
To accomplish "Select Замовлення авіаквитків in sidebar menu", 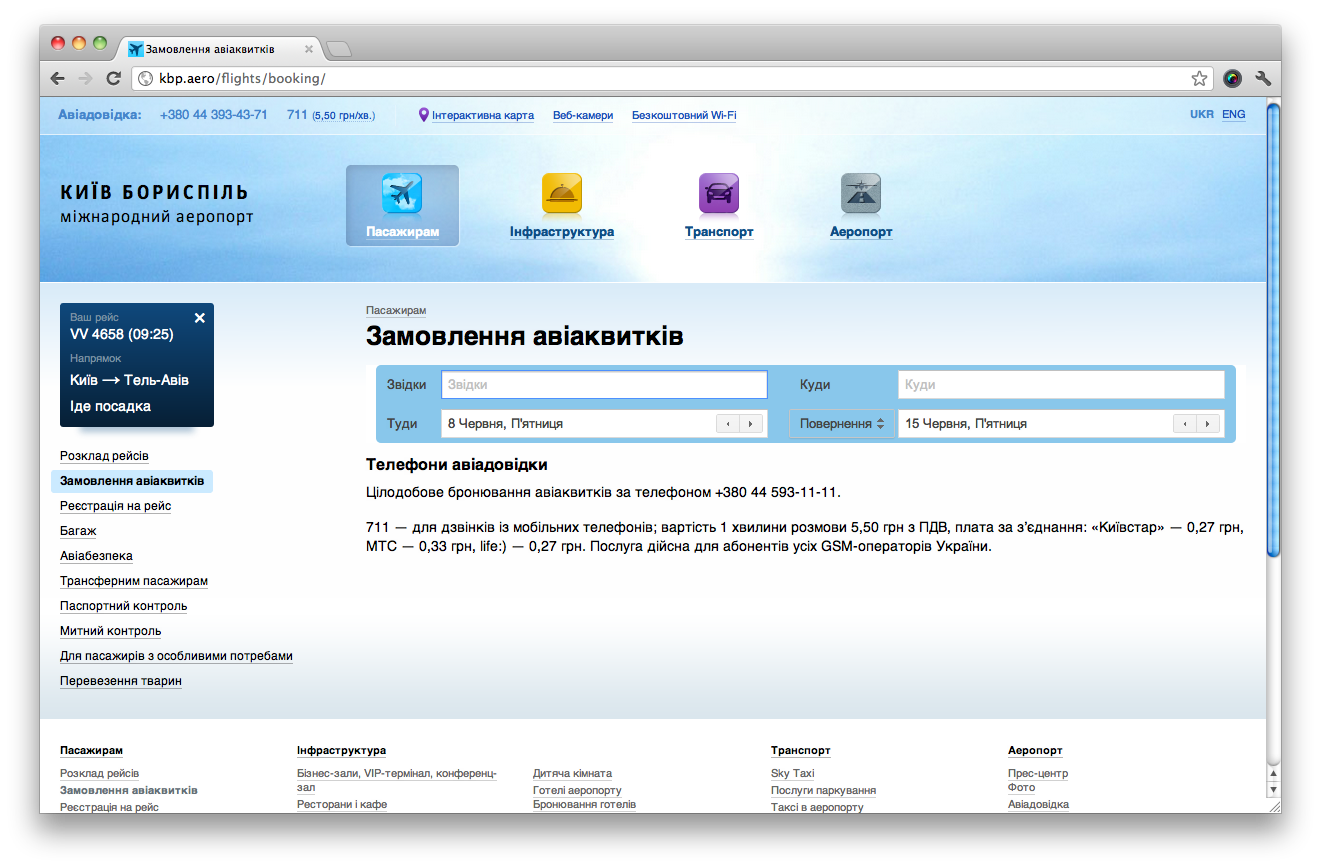I will tap(132, 481).
